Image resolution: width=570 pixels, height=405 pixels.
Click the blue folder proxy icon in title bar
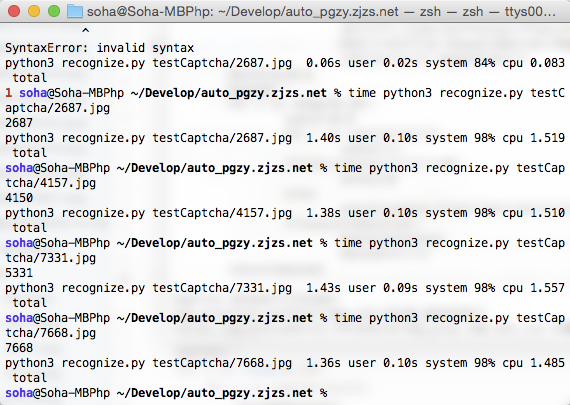click(x=75, y=11)
